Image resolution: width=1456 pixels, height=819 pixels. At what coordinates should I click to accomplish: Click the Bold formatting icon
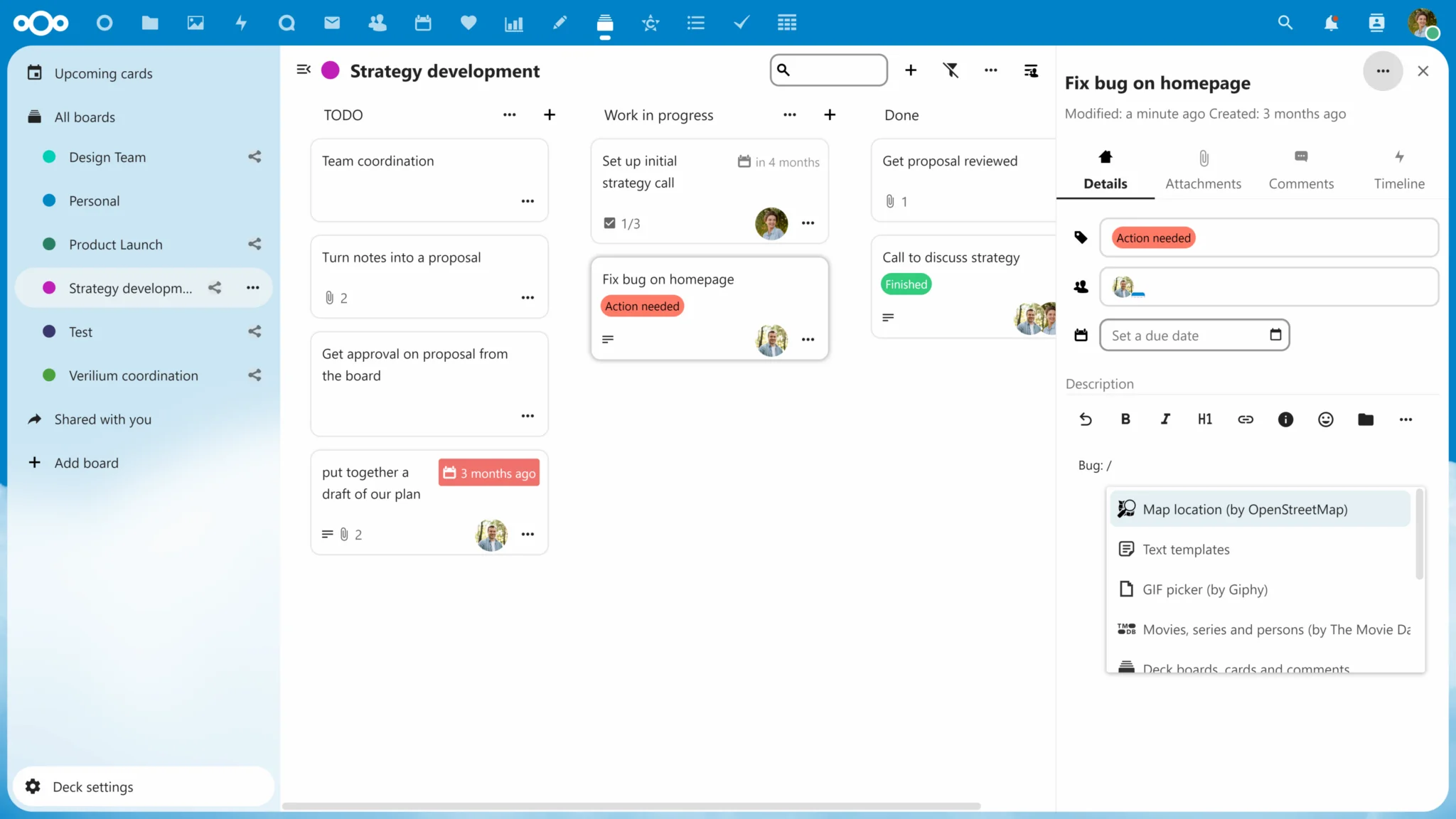1125,419
